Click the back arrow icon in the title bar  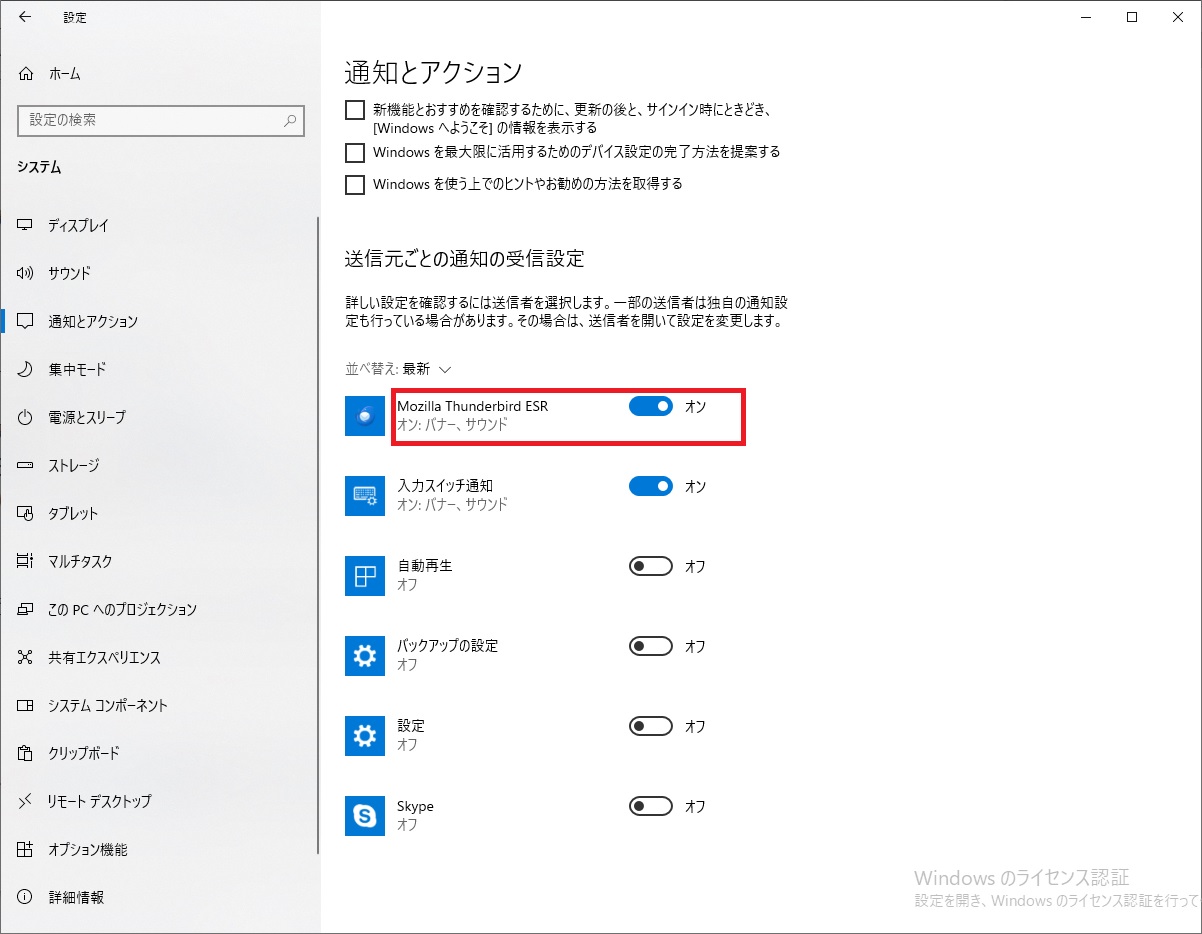tap(24, 17)
